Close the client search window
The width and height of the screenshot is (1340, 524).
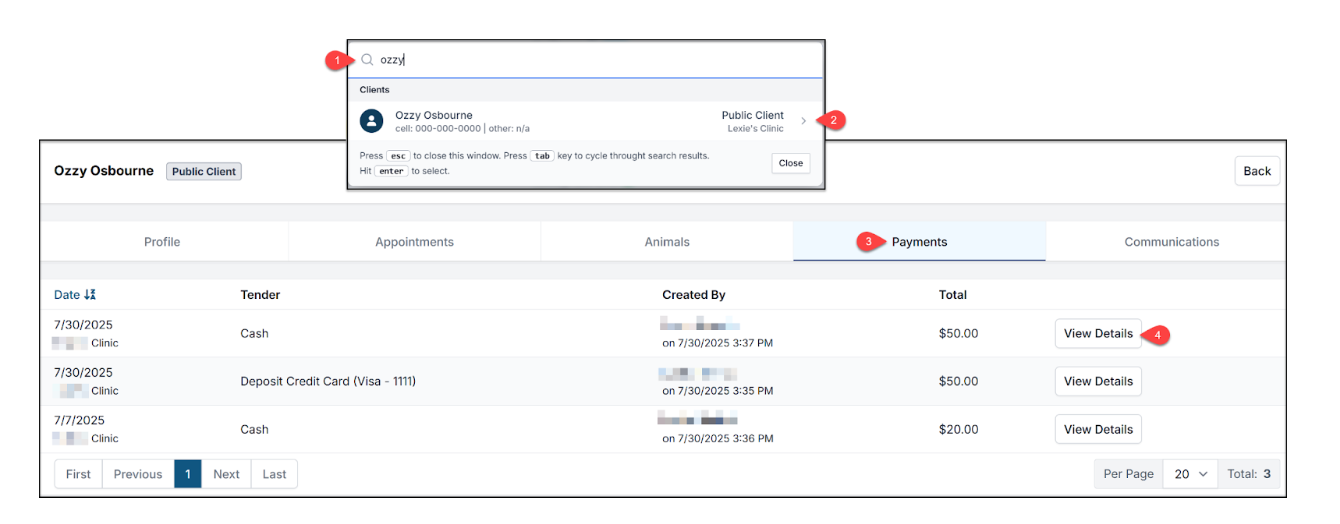pyautogui.click(x=790, y=163)
